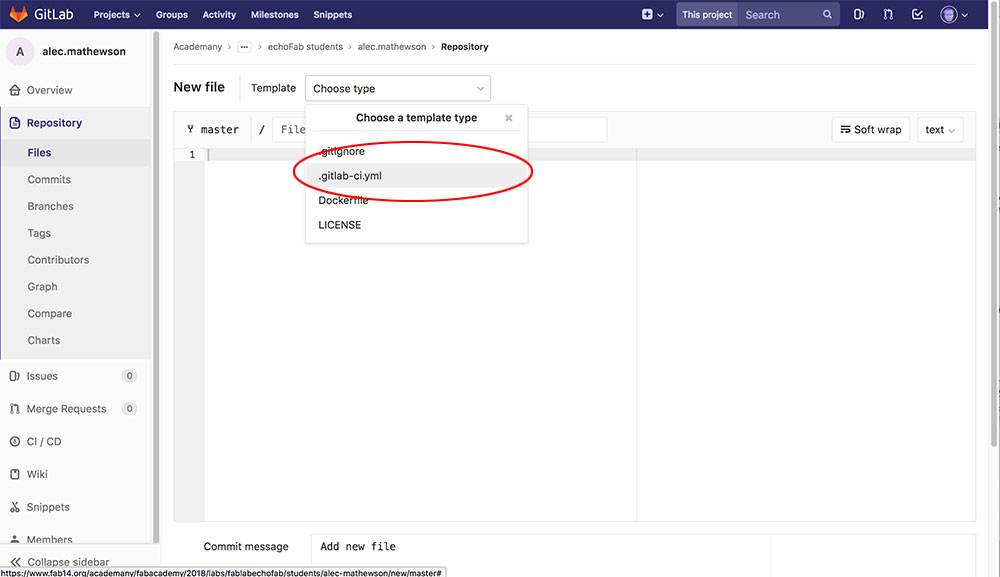Click the search magnifier icon
1000x577 pixels.
tap(827, 14)
